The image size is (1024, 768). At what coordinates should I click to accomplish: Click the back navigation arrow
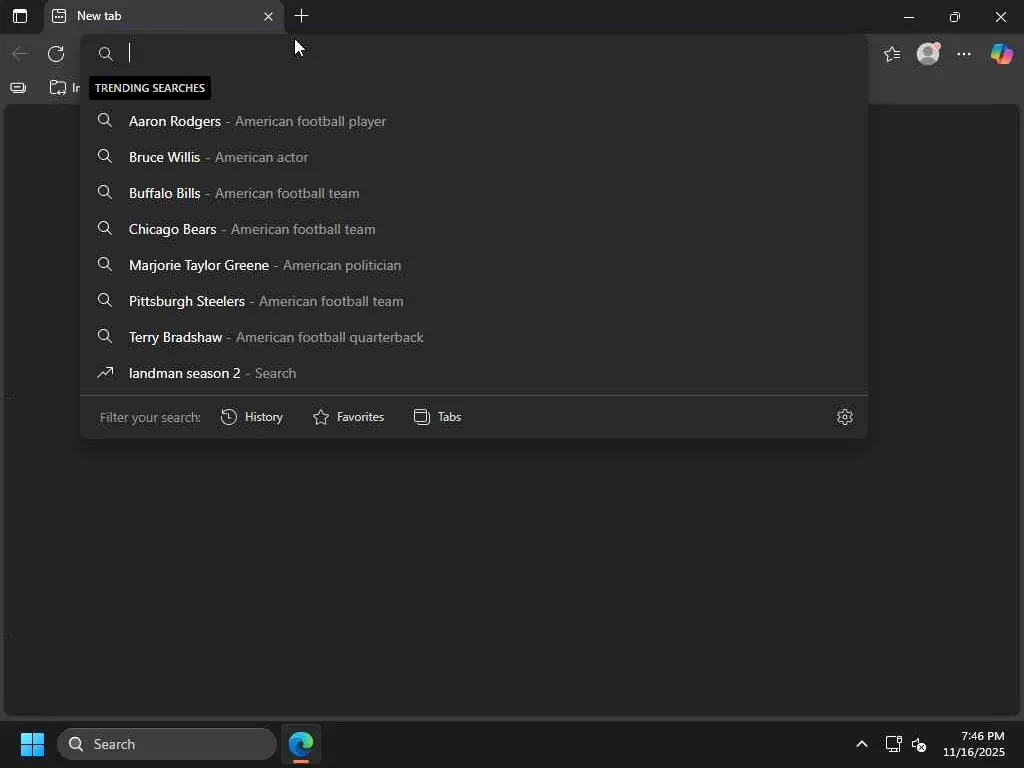point(20,54)
